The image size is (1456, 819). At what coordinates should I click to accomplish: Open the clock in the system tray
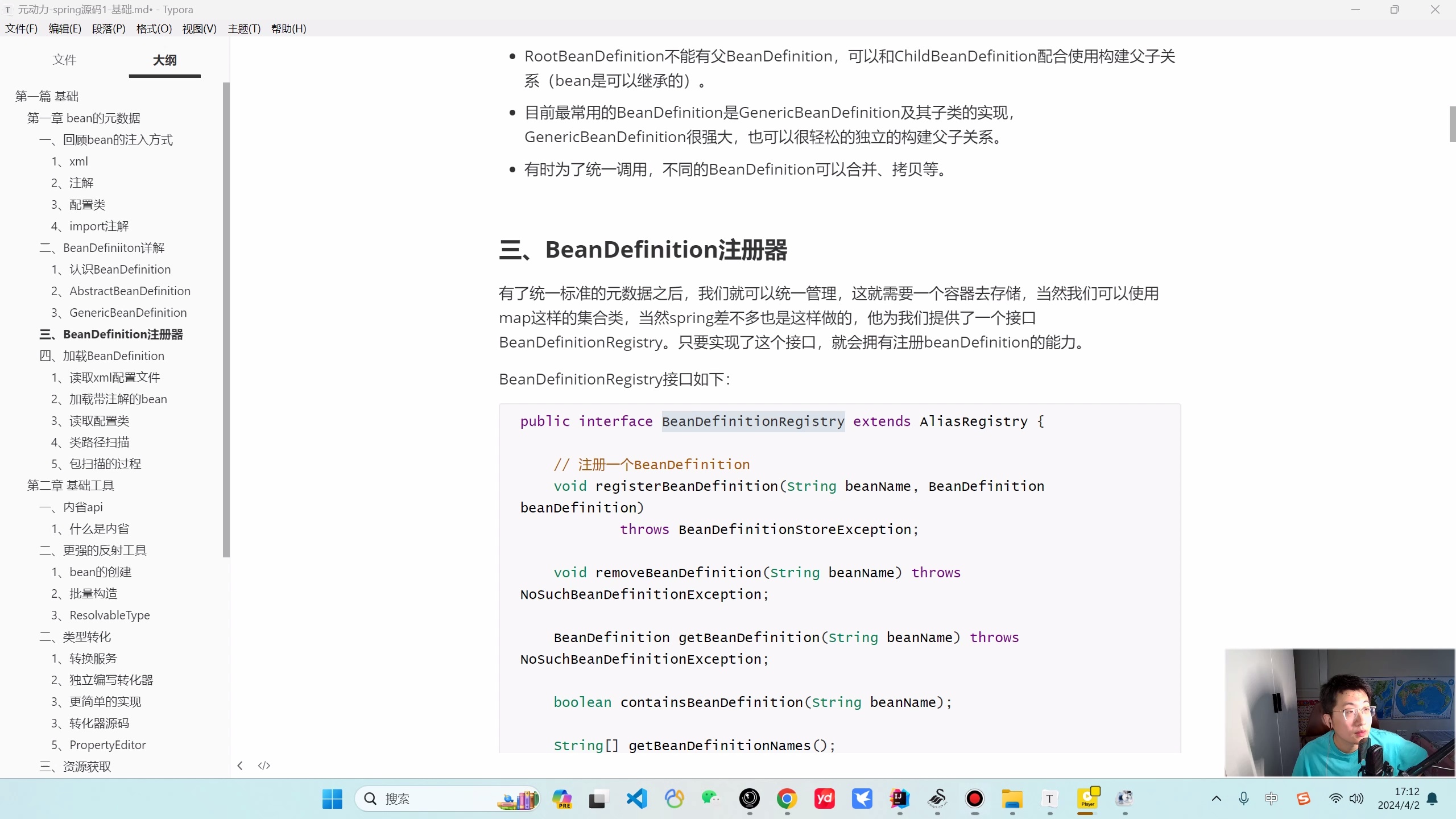click(x=1402, y=799)
